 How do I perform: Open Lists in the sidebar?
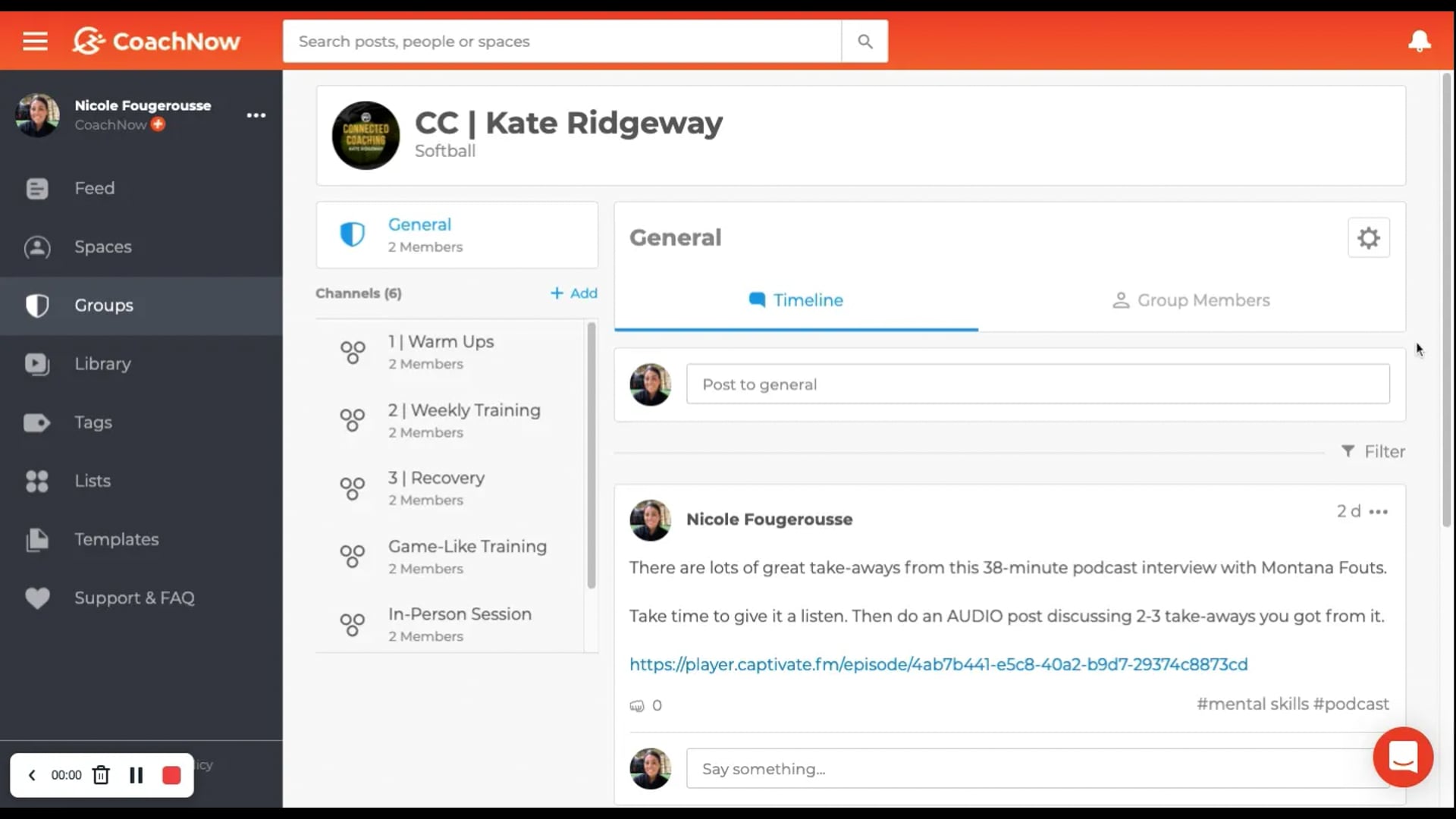click(141, 481)
